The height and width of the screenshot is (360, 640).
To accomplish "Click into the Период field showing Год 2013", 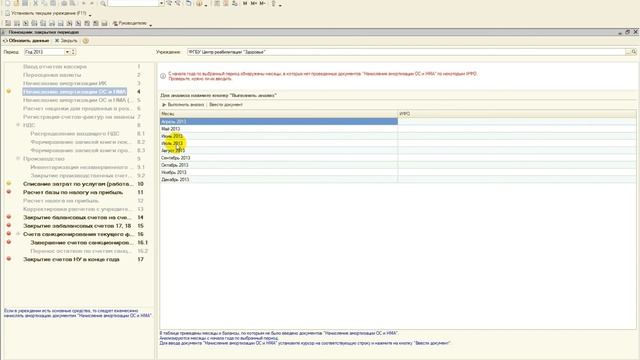I will [x=44, y=52].
